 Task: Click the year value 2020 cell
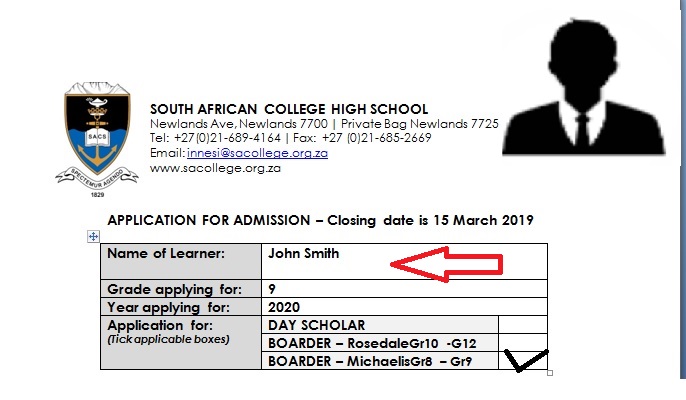400,307
